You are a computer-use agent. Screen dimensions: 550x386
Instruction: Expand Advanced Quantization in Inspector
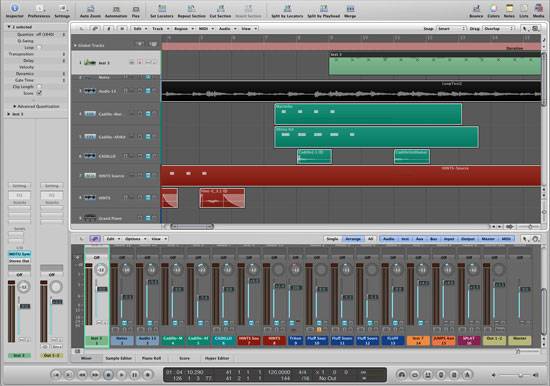(x=15, y=106)
